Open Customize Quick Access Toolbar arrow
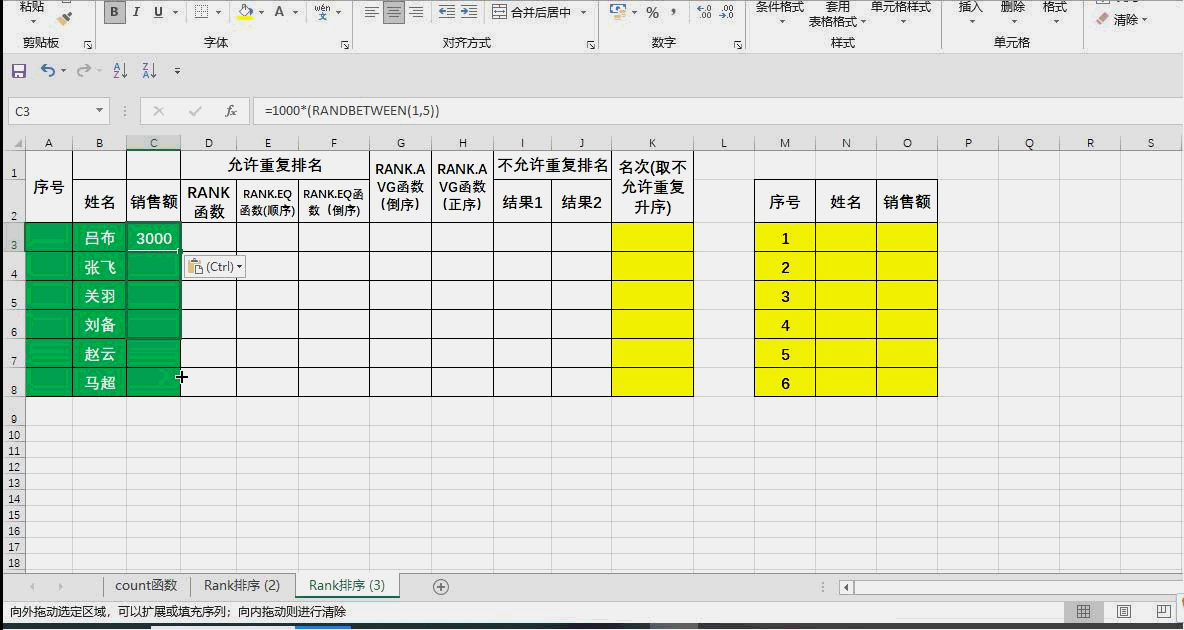Screen dimensions: 1184x630 coord(177,71)
